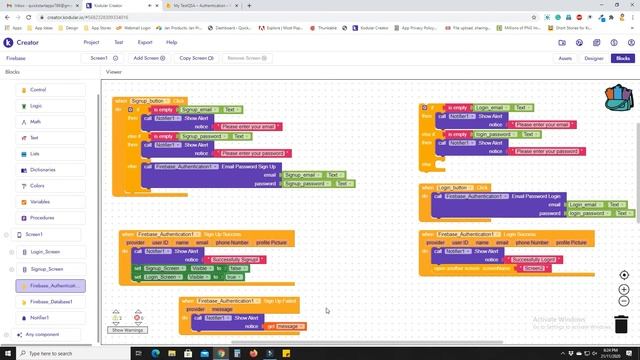Open the Windows Start menu
Viewport: 640px width, 360px height.
click(7, 353)
